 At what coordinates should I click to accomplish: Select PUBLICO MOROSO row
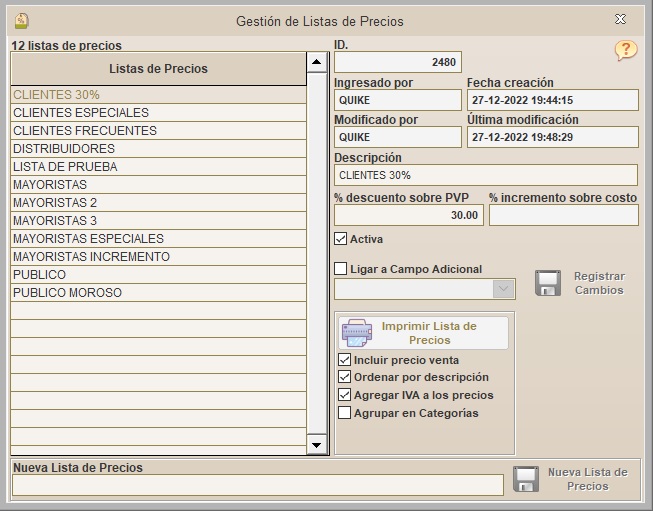(158, 293)
